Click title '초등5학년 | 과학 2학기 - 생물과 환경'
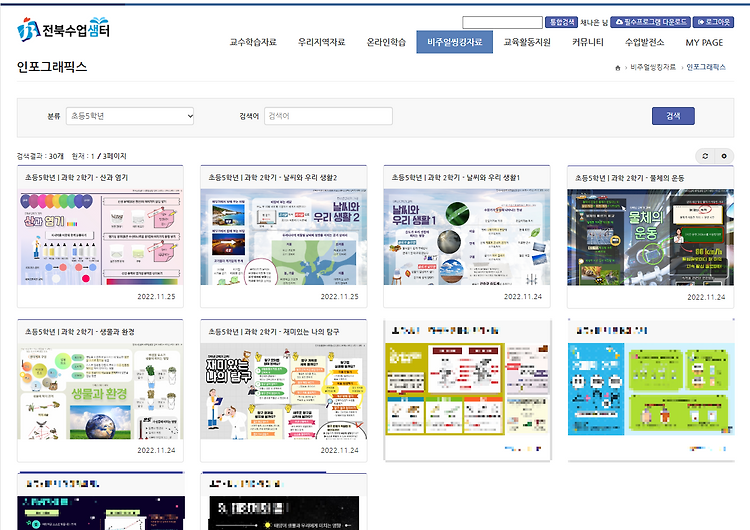Screen dimensions: 750x530 tap(80, 331)
